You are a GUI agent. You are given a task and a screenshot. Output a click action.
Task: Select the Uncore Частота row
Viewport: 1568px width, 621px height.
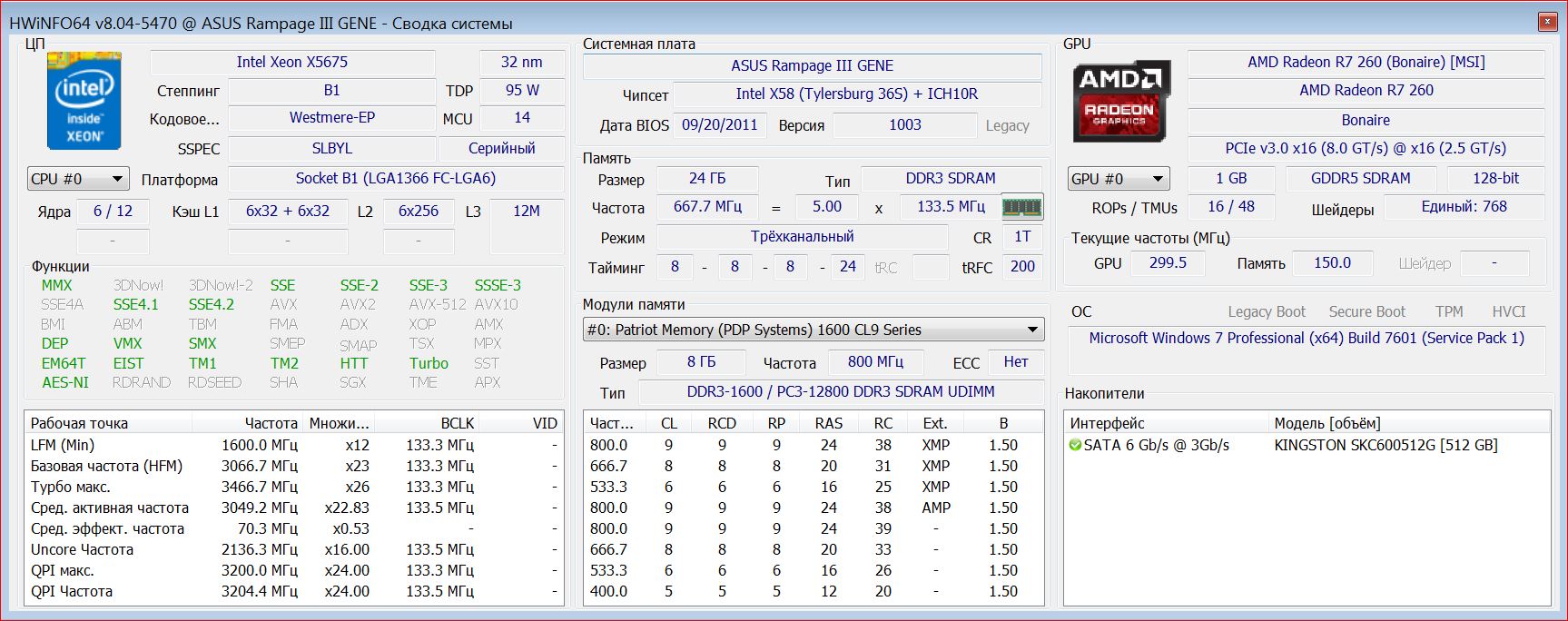point(294,549)
